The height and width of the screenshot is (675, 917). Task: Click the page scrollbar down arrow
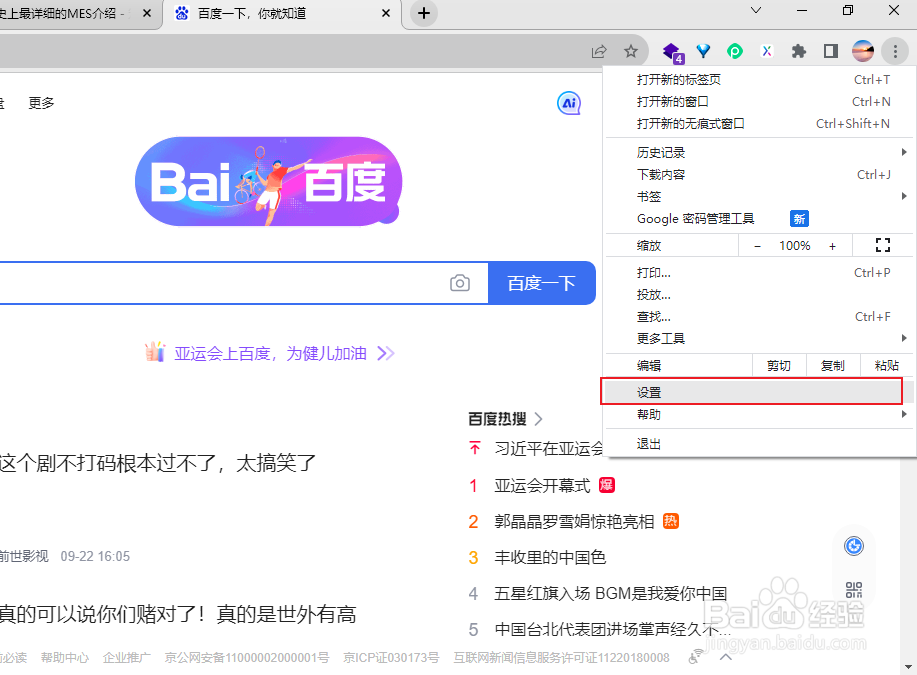coord(908,667)
